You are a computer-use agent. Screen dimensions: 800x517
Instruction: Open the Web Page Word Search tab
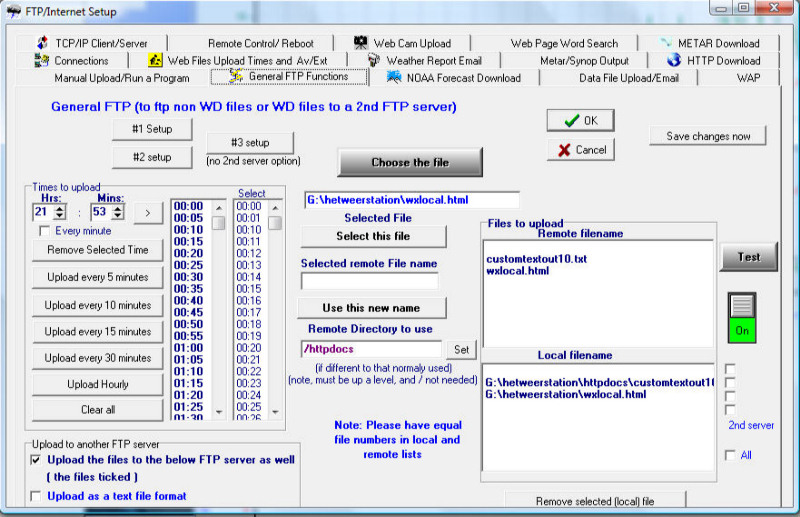pos(564,43)
